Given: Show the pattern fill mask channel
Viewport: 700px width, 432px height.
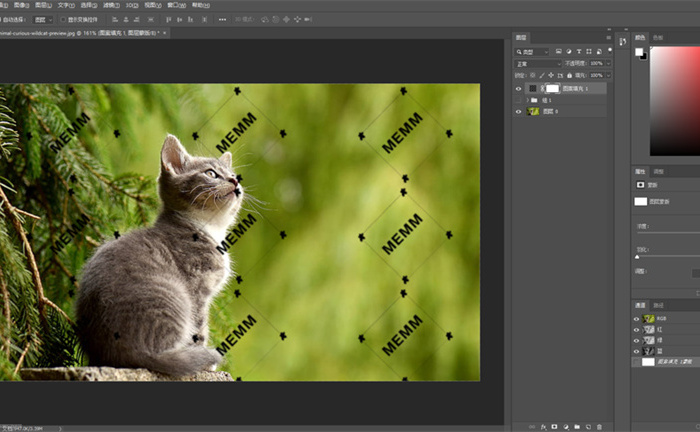Looking at the screenshot, I should pyautogui.click(x=637, y=362).
